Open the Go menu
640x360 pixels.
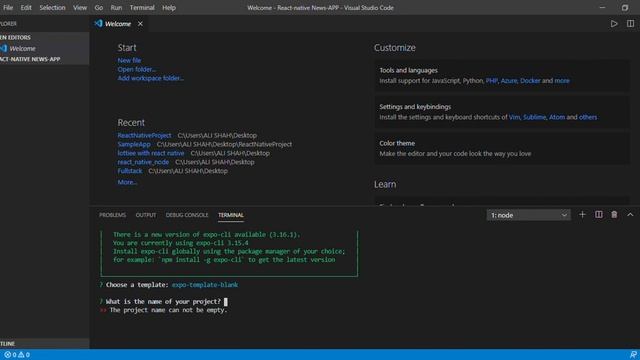pyautogui.click(x=99, y=7)
